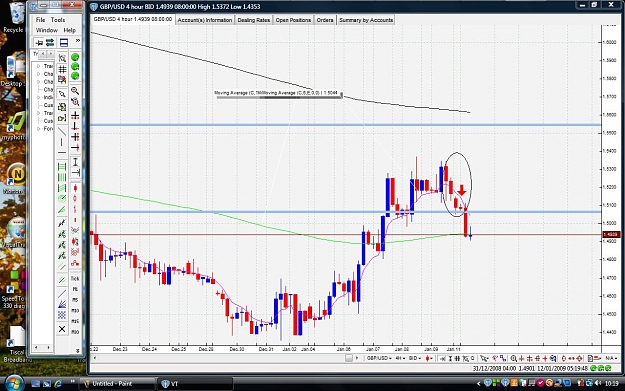The image size is (625, 391).
Task: Switch chart to M5 interval
Action: [75, 300]
